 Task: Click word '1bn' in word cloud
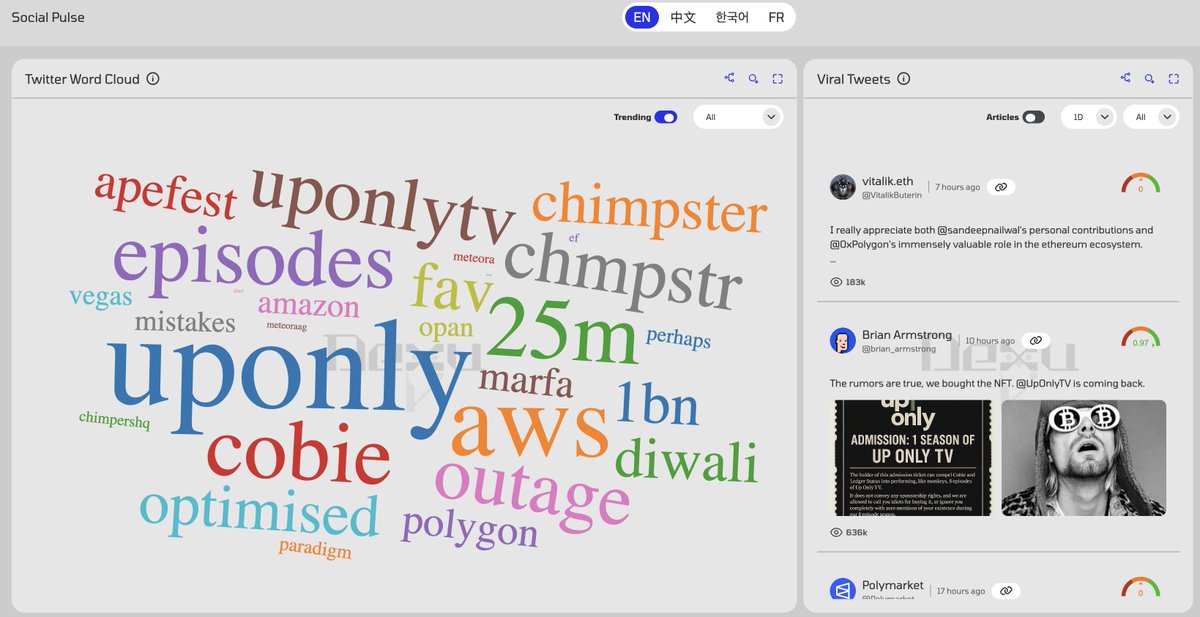[x=657, y=404]
